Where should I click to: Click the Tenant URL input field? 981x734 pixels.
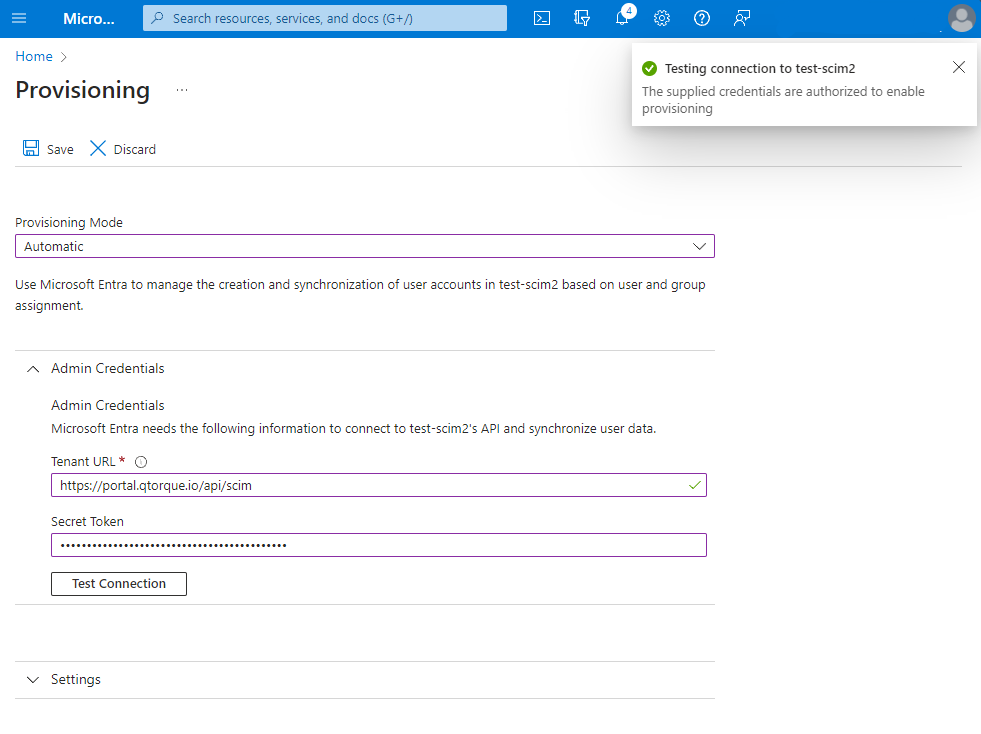pyautogui.click(x=370, y=485)
